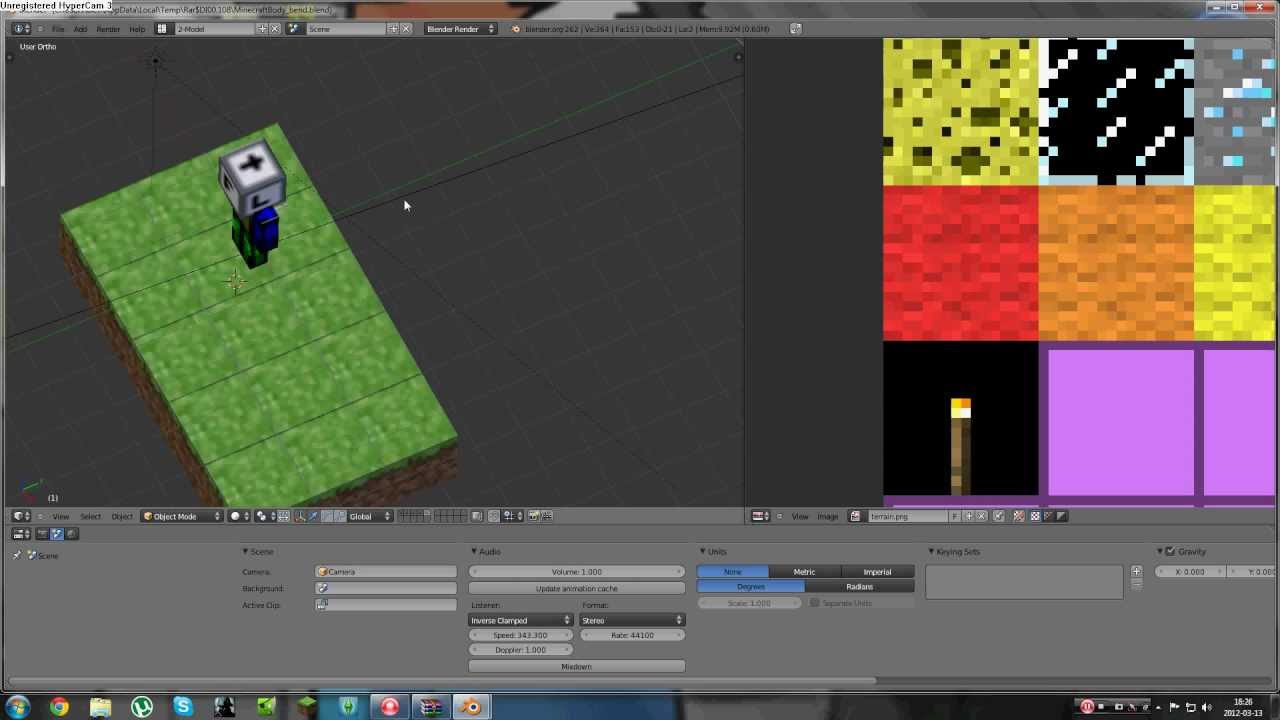The image size is (1280, 720).
Task: Click the Mixdown button
Action: click(x=576, y=666)
